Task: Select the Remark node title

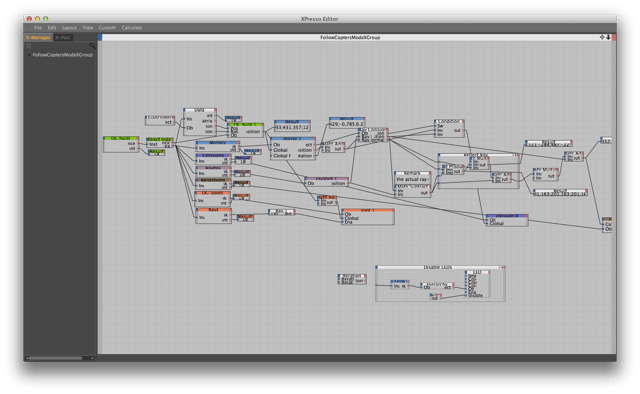Action: (412, 174)
